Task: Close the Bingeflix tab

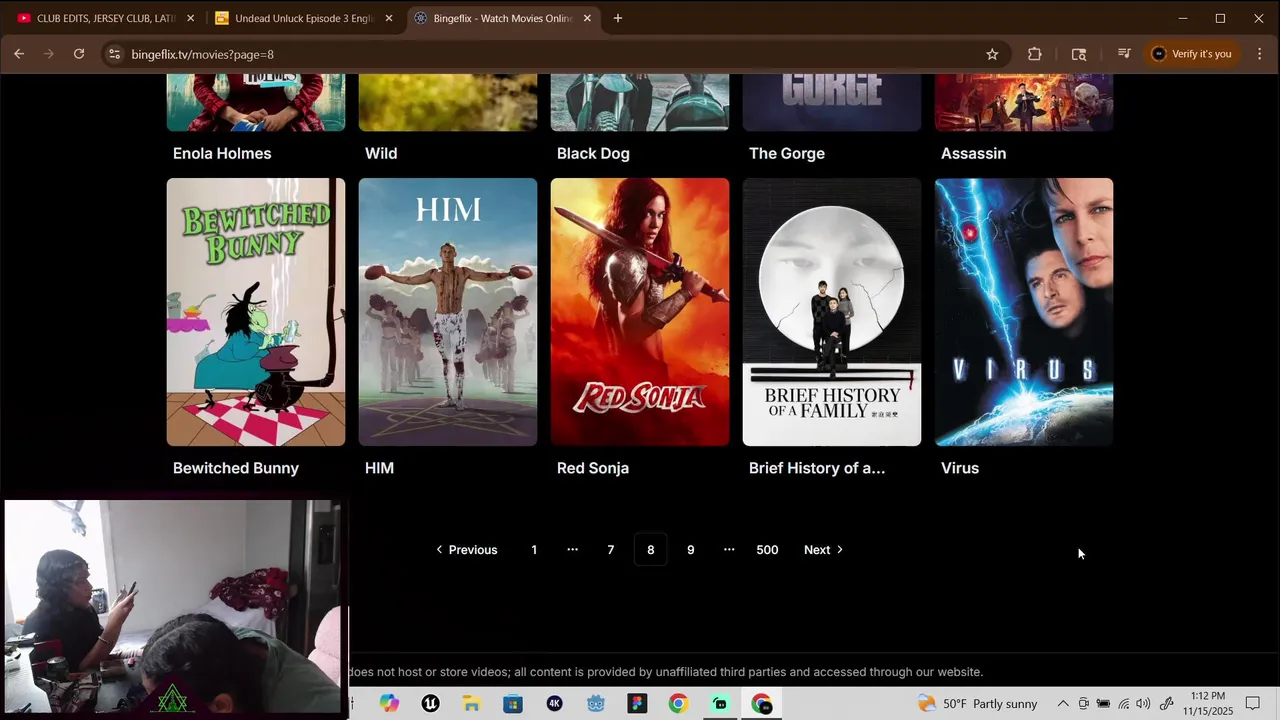Action: [587, 18]
